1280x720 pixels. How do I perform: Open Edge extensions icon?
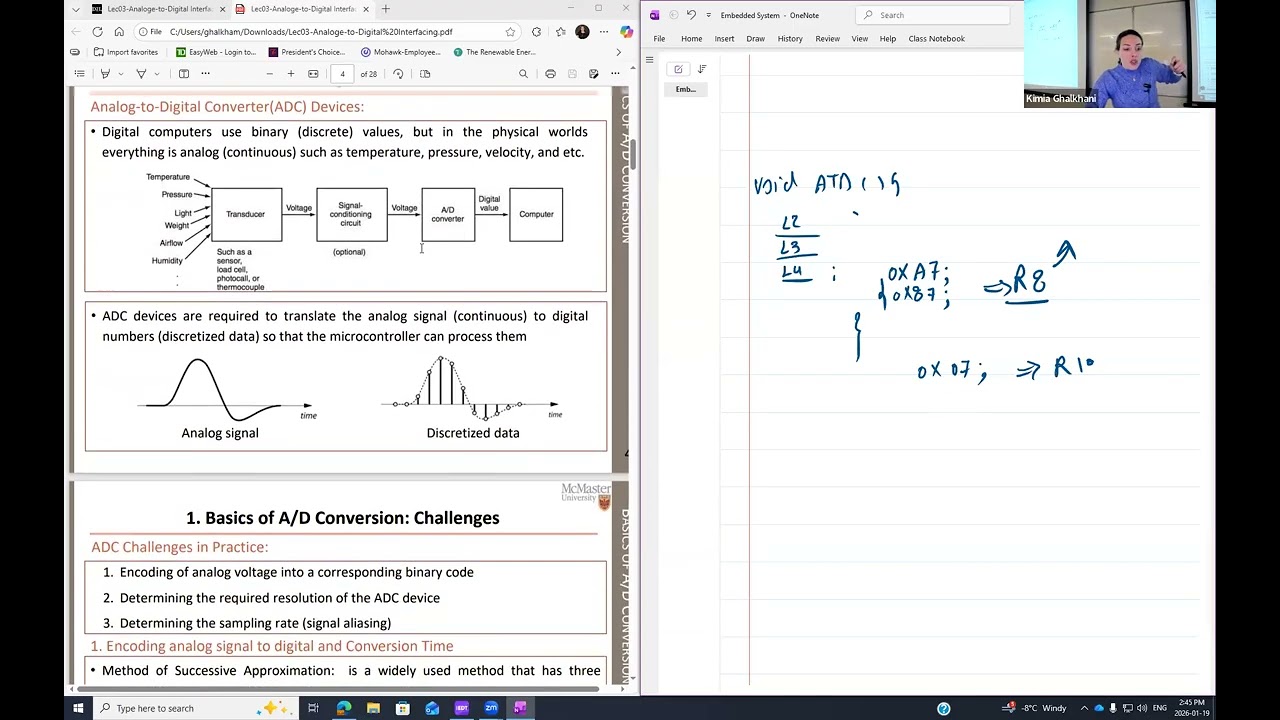coord(537,32)
